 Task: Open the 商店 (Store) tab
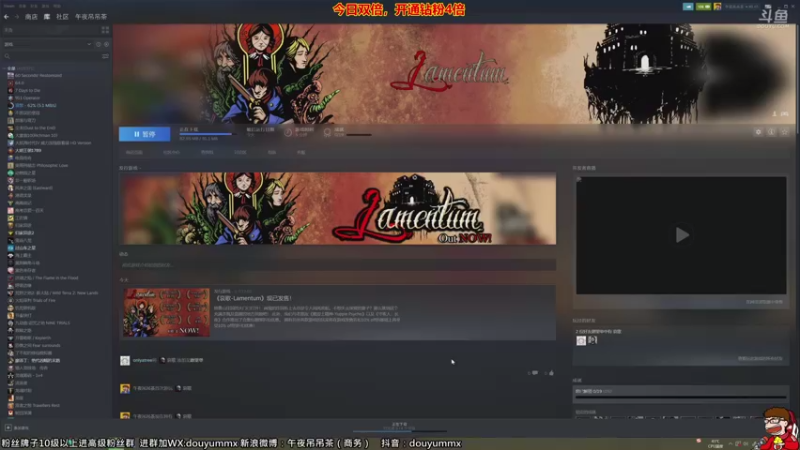click(x=31, y=17)
